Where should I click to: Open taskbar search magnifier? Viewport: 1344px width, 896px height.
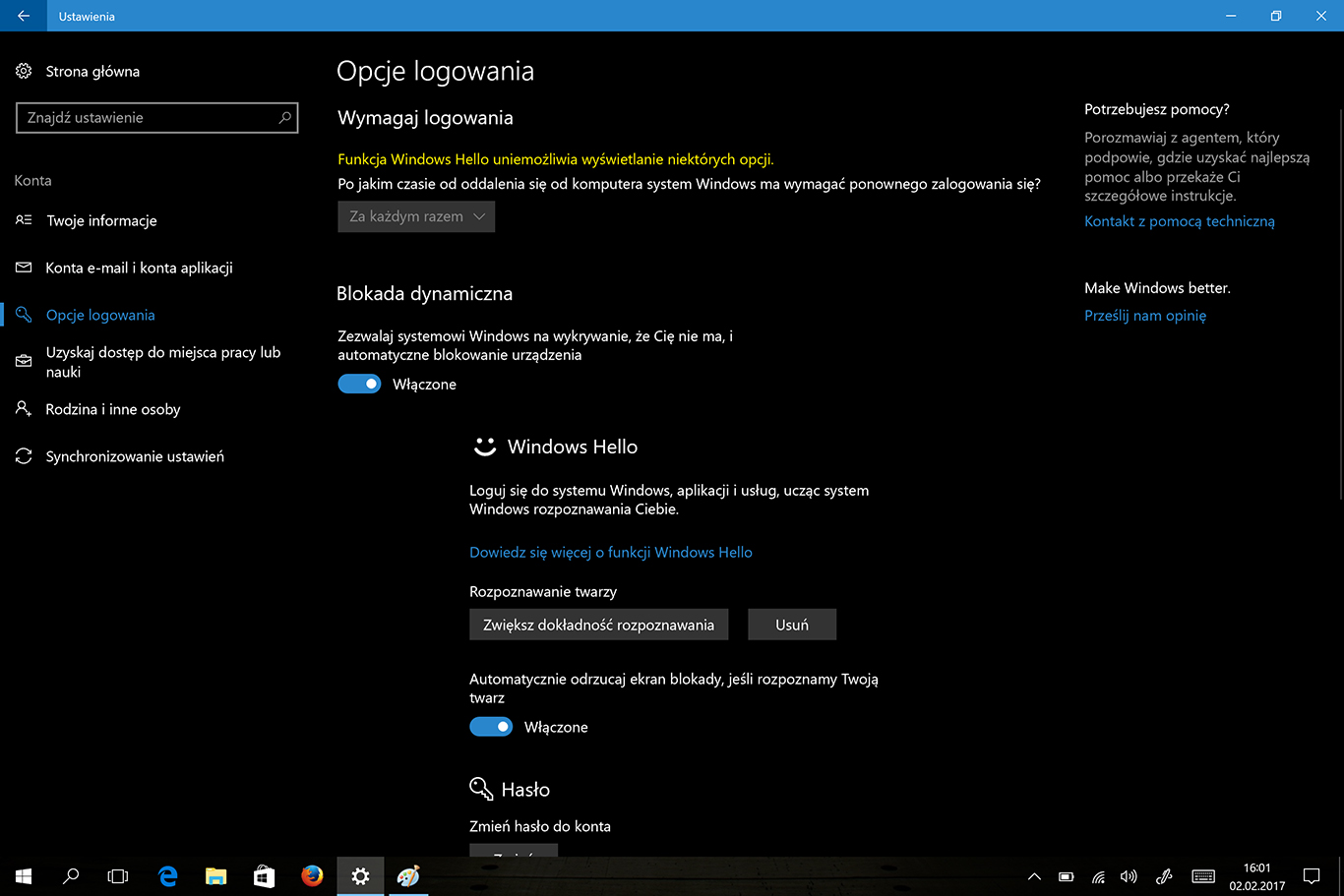click(71, 875)
